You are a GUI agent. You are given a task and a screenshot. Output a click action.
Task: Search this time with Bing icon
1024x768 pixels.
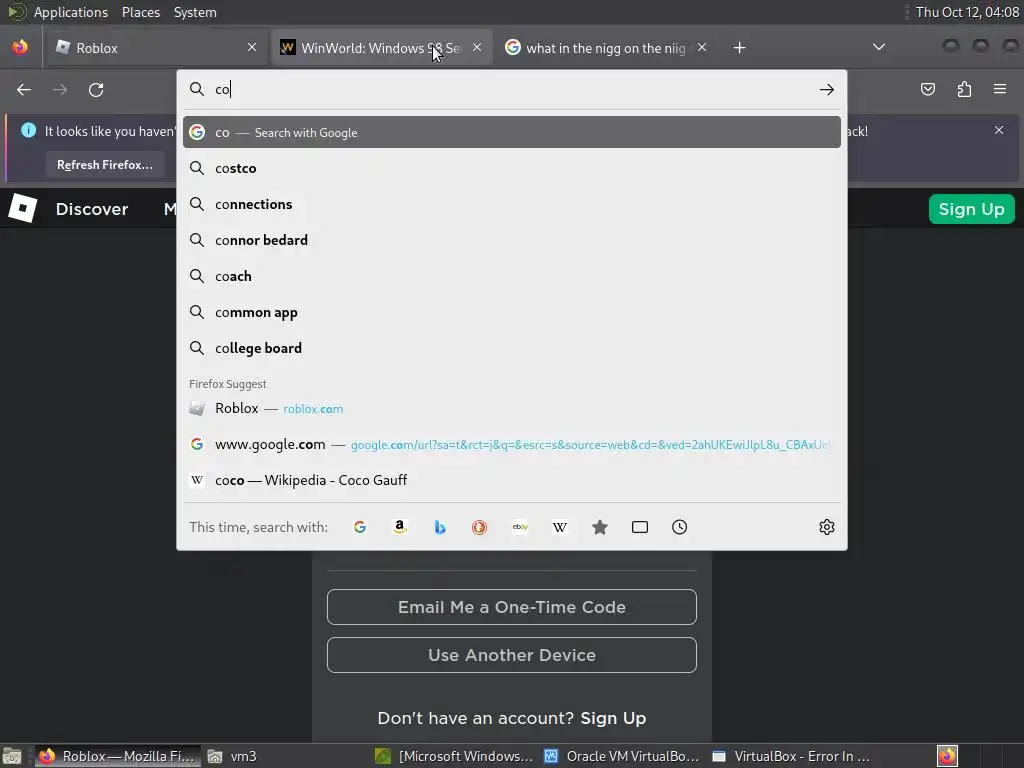coord(440,527)
